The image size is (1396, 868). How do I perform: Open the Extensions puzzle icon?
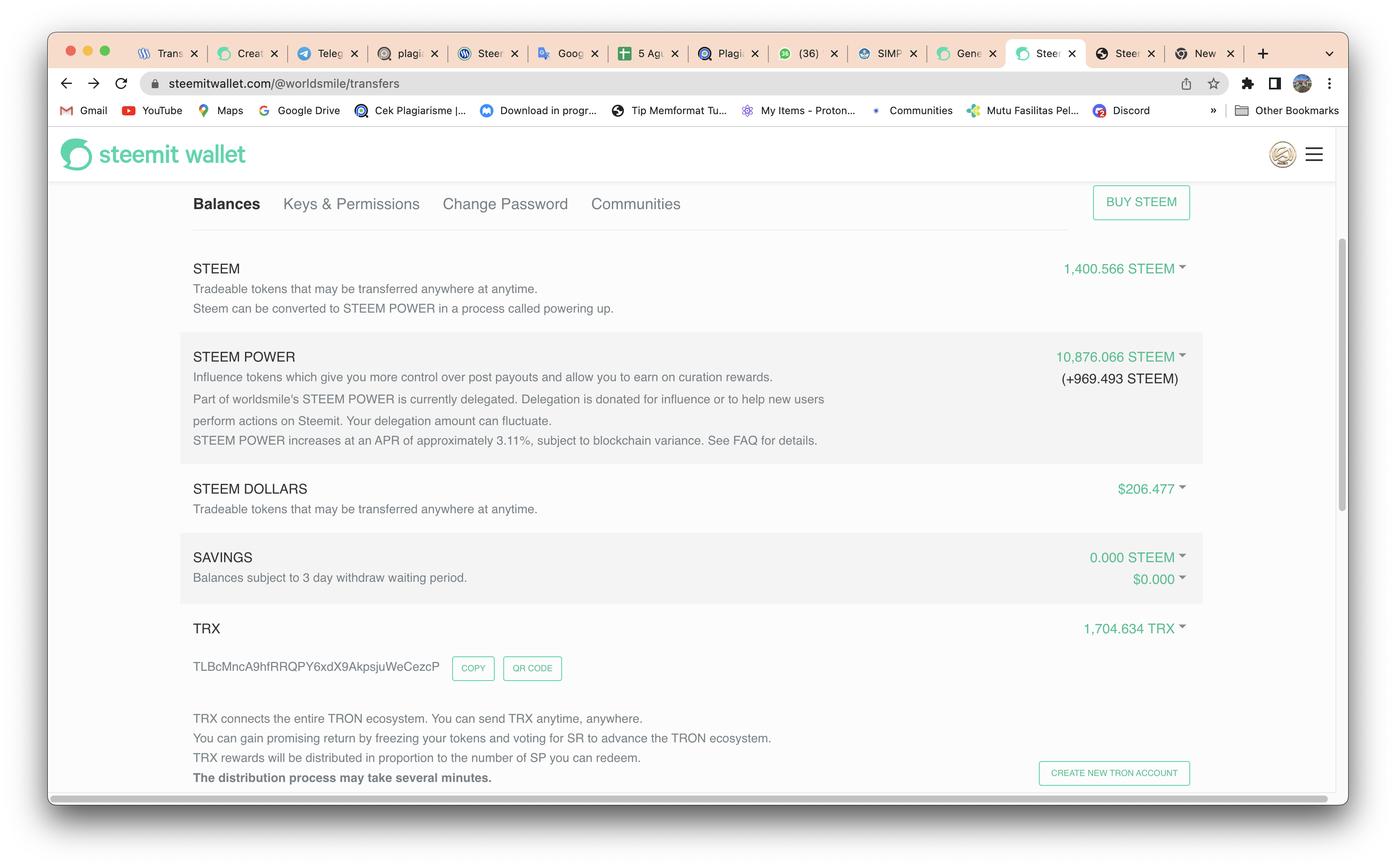click(1247, 84)
